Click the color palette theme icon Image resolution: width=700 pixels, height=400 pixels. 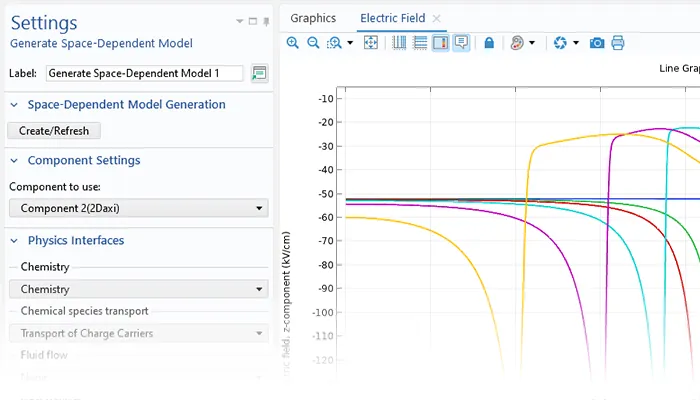pyautogui.click(x=517, y=43)
